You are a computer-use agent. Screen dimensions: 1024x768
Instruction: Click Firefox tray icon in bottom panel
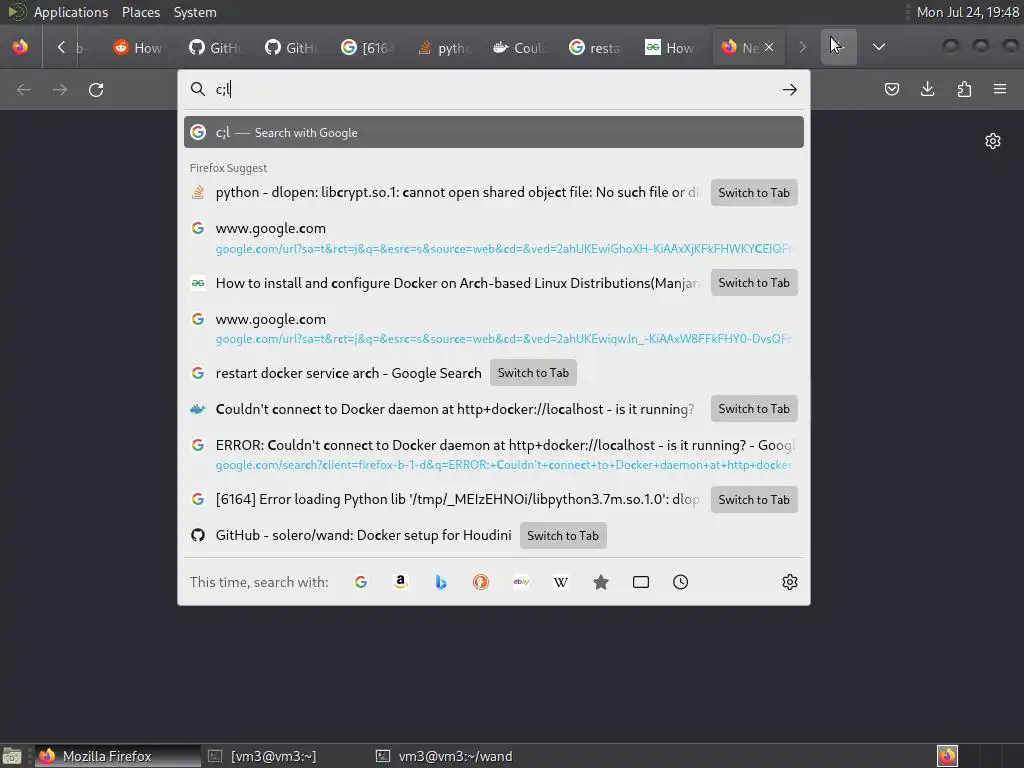[x=947, y=756]
